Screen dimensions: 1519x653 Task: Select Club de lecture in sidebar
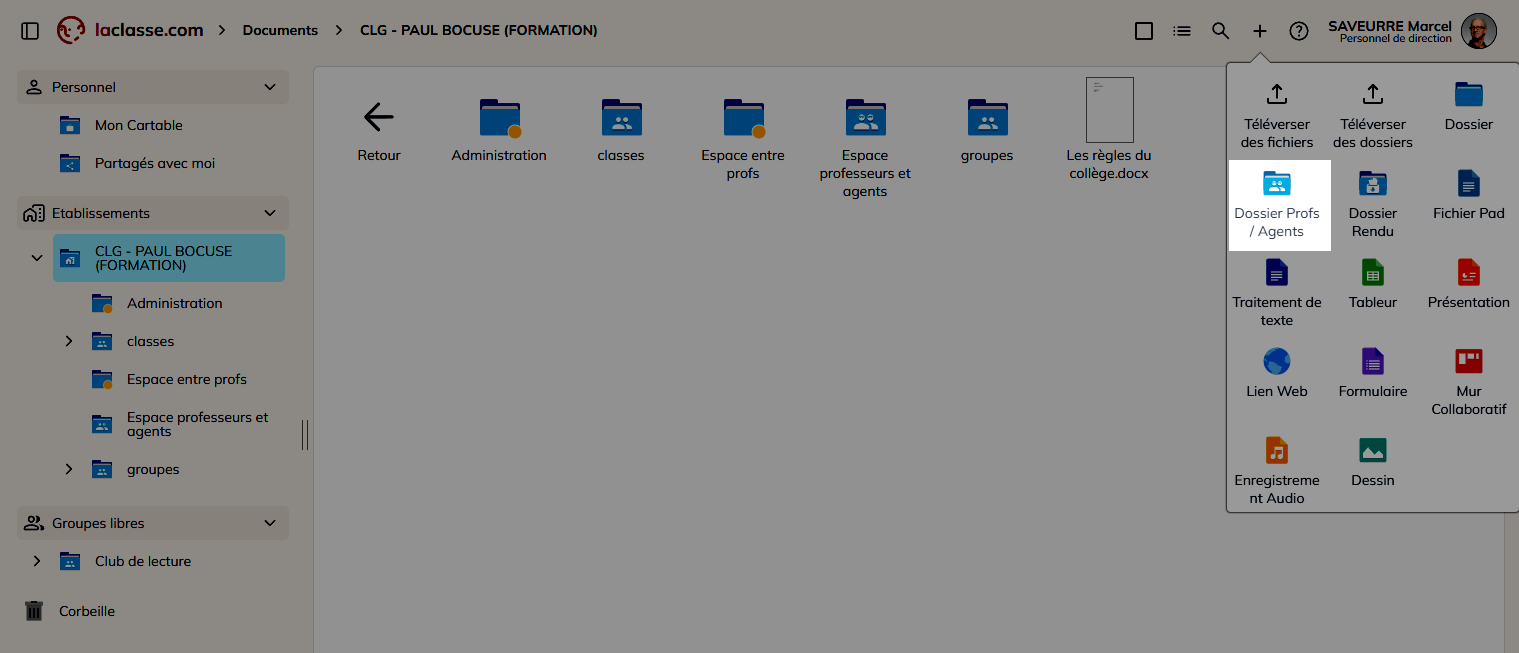143,561
